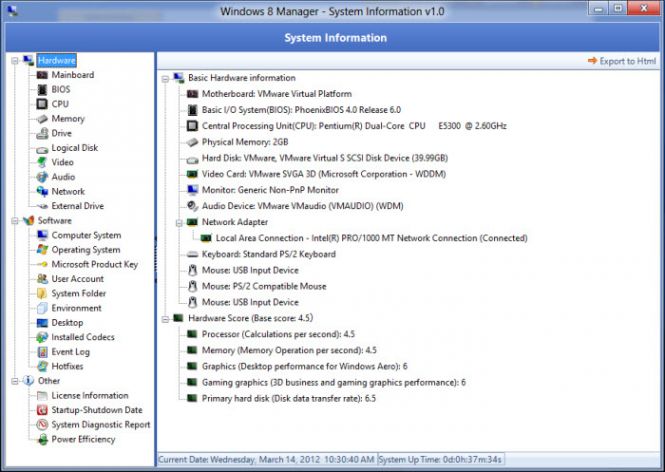Screen dimensions: 665x472
Task: Click the CPU icon in sidebar
Action: point(42,104)
